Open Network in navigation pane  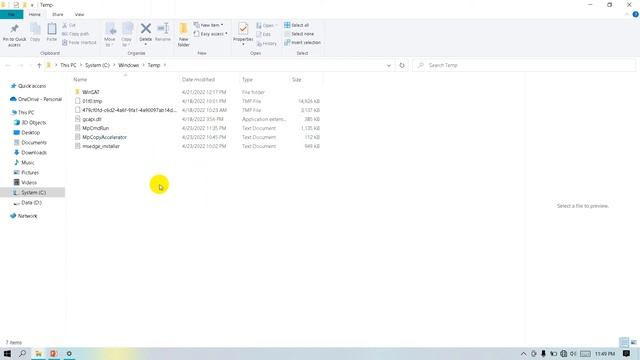point(27,216)
